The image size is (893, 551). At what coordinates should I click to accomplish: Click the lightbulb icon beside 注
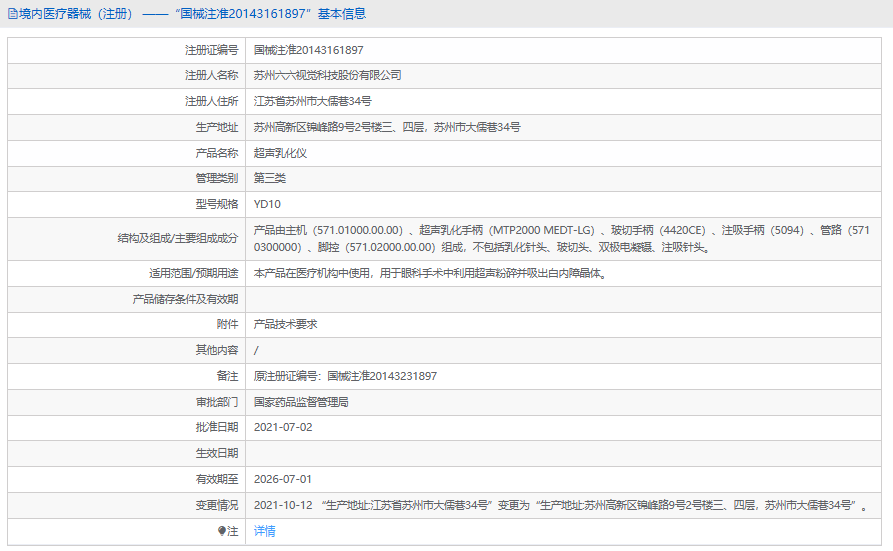pos(222,531)
